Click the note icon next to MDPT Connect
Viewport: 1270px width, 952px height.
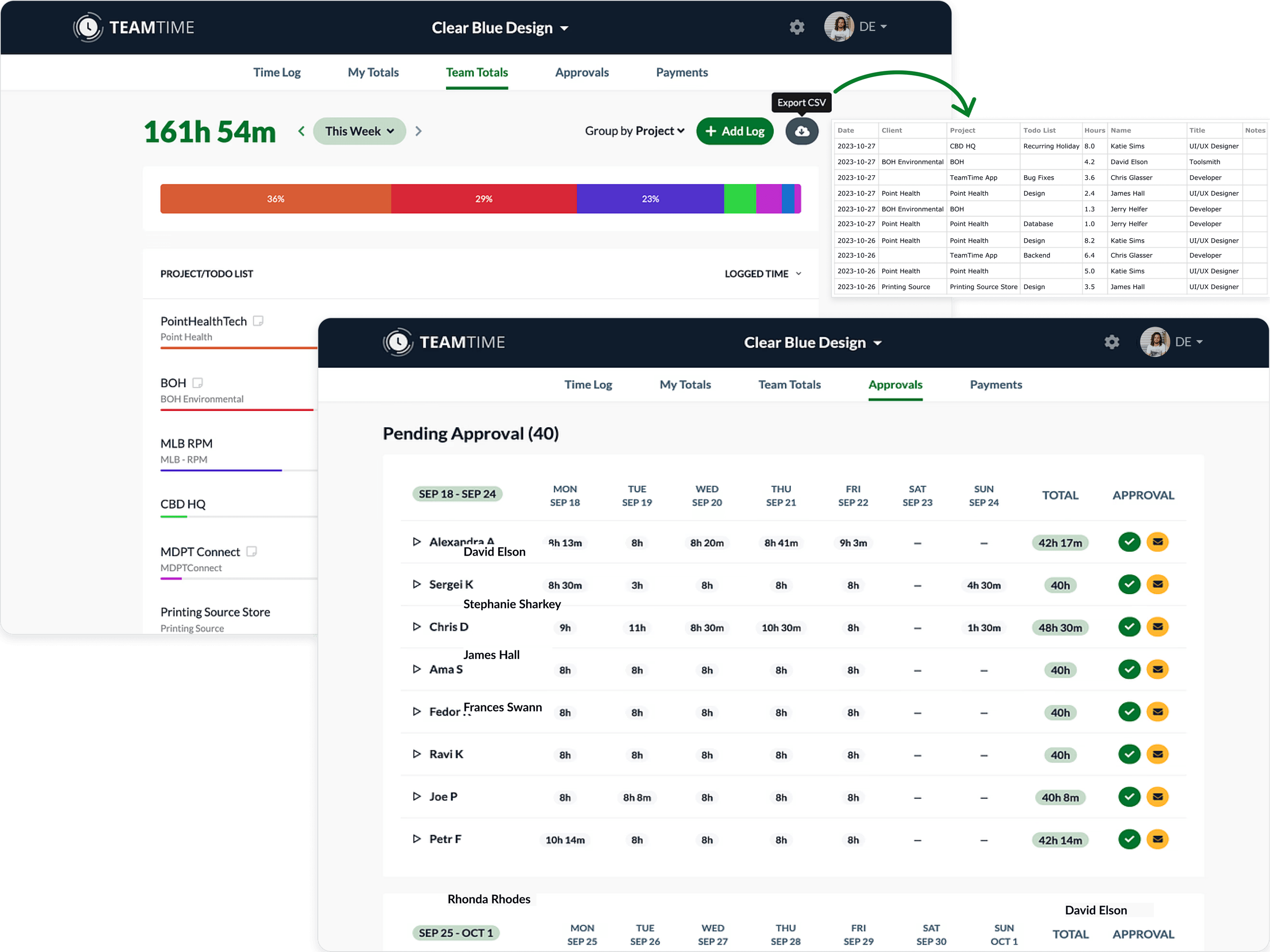pos(252,552)
